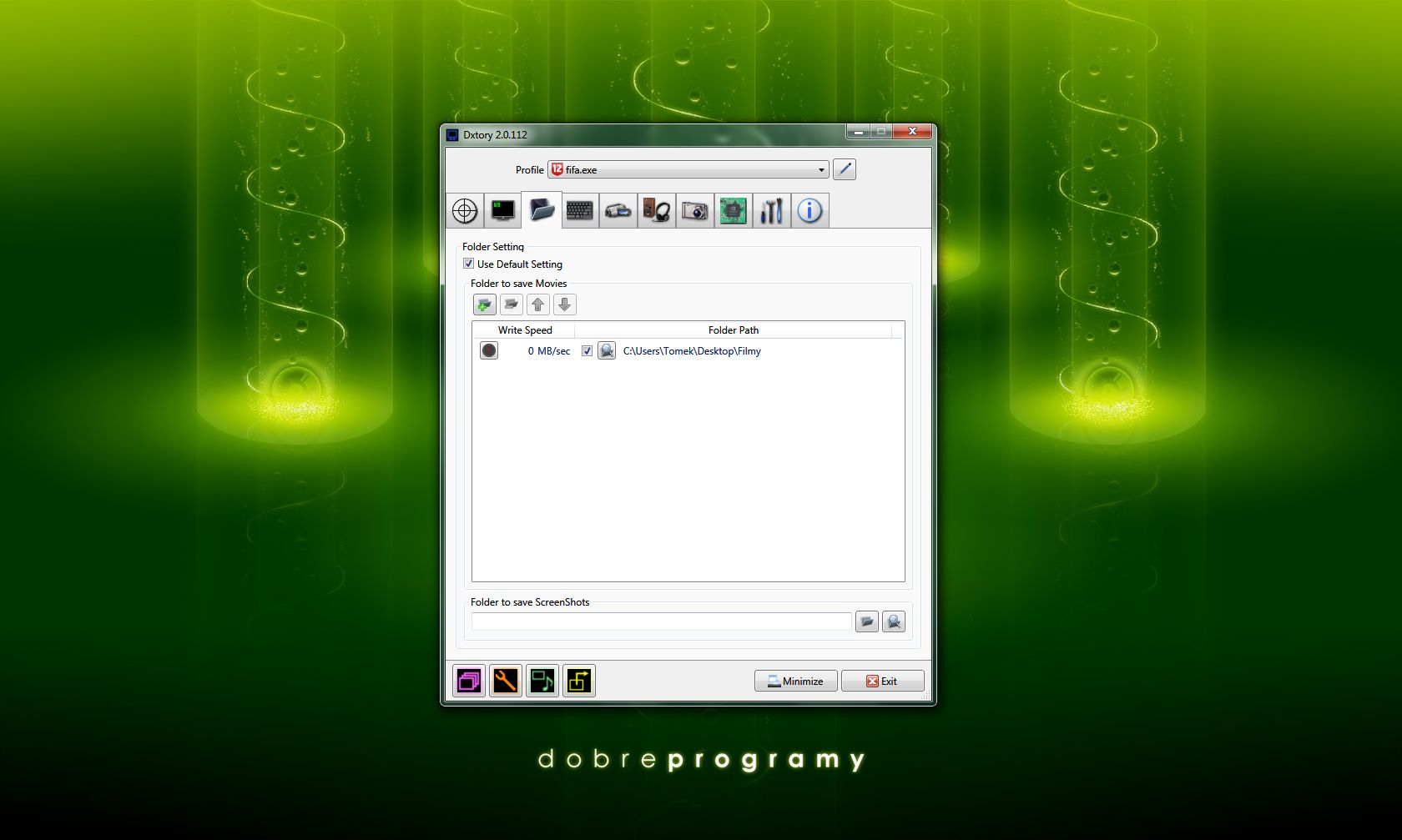1402x840 pixels.
Task: Open the green circuit chip tab
Action: [x=733, y=210]
